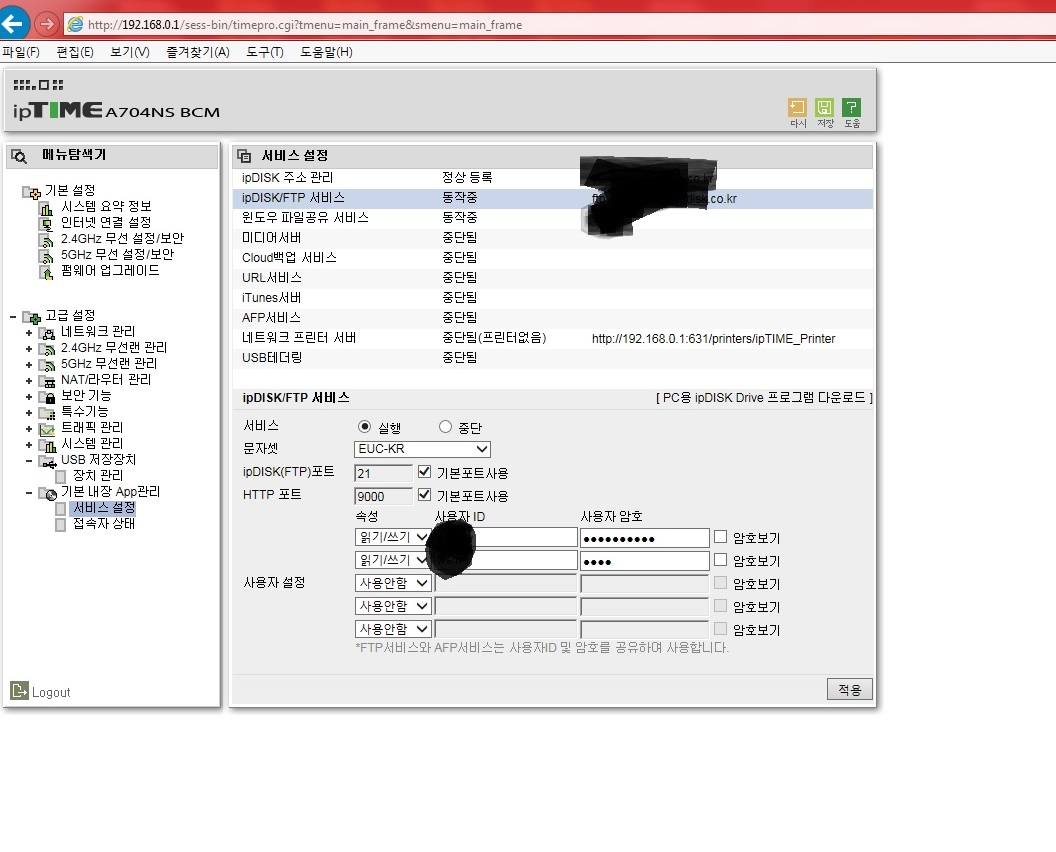Click the browser forward arrow button

click(46, 24)
